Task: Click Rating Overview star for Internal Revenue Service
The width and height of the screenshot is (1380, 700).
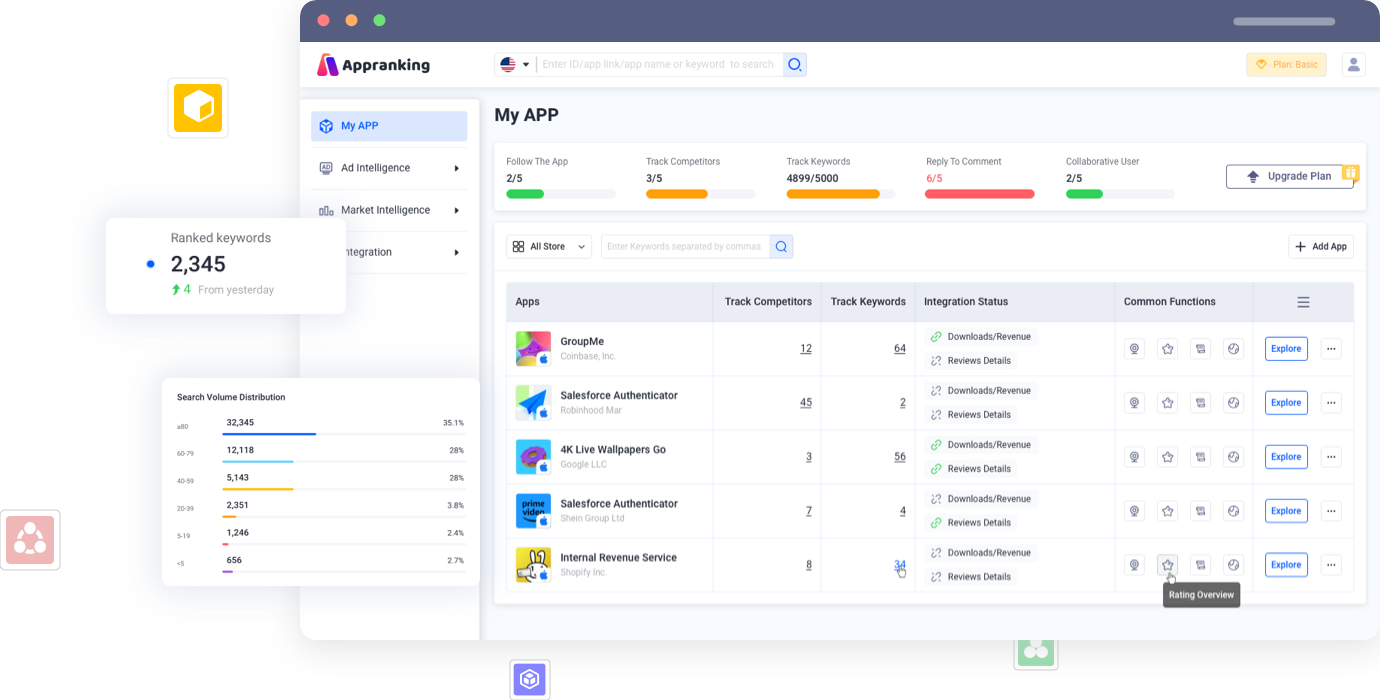Action: pyautogui.click(x=1167, y=565)
